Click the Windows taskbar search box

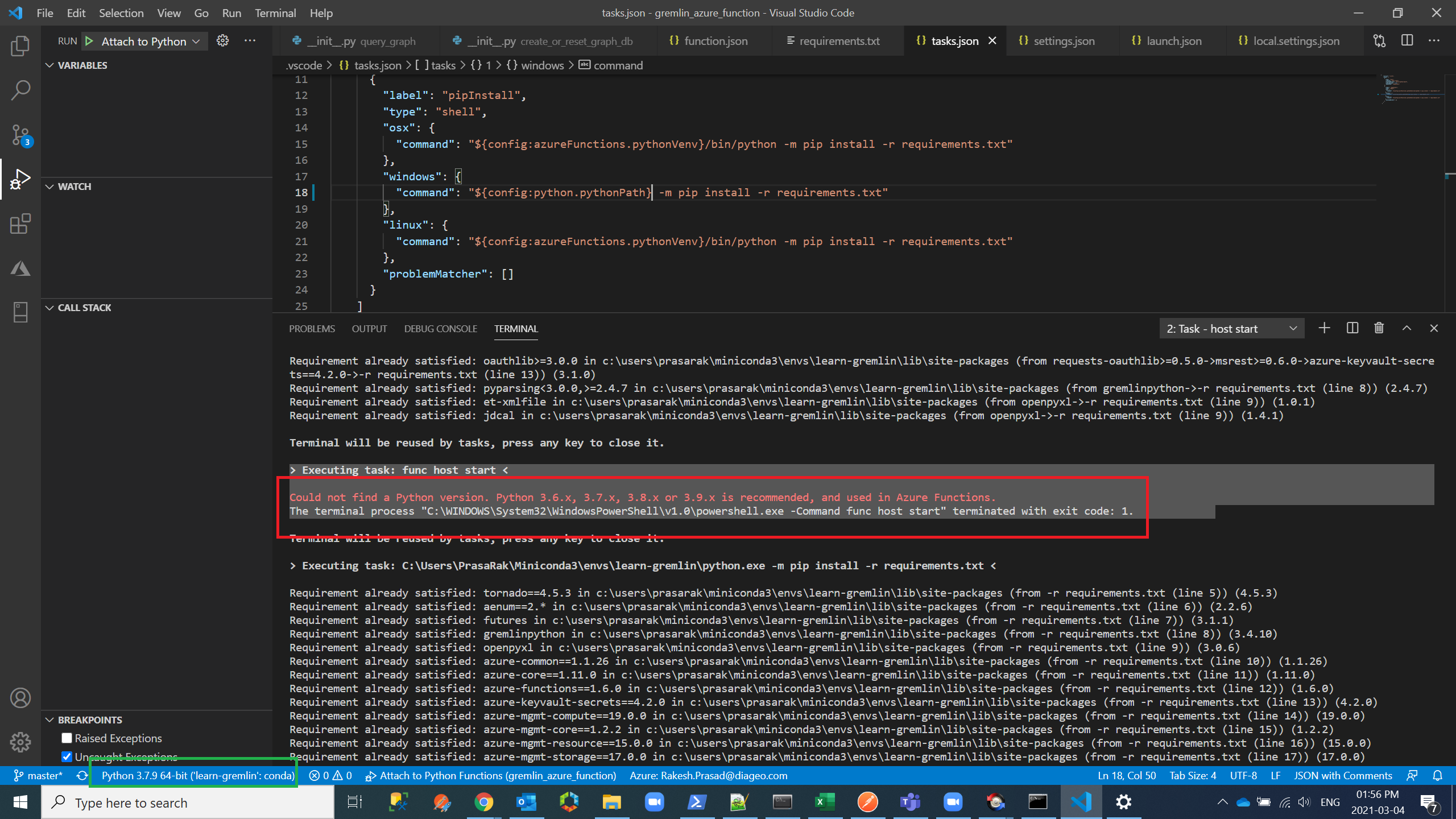(x=188, y=803)
